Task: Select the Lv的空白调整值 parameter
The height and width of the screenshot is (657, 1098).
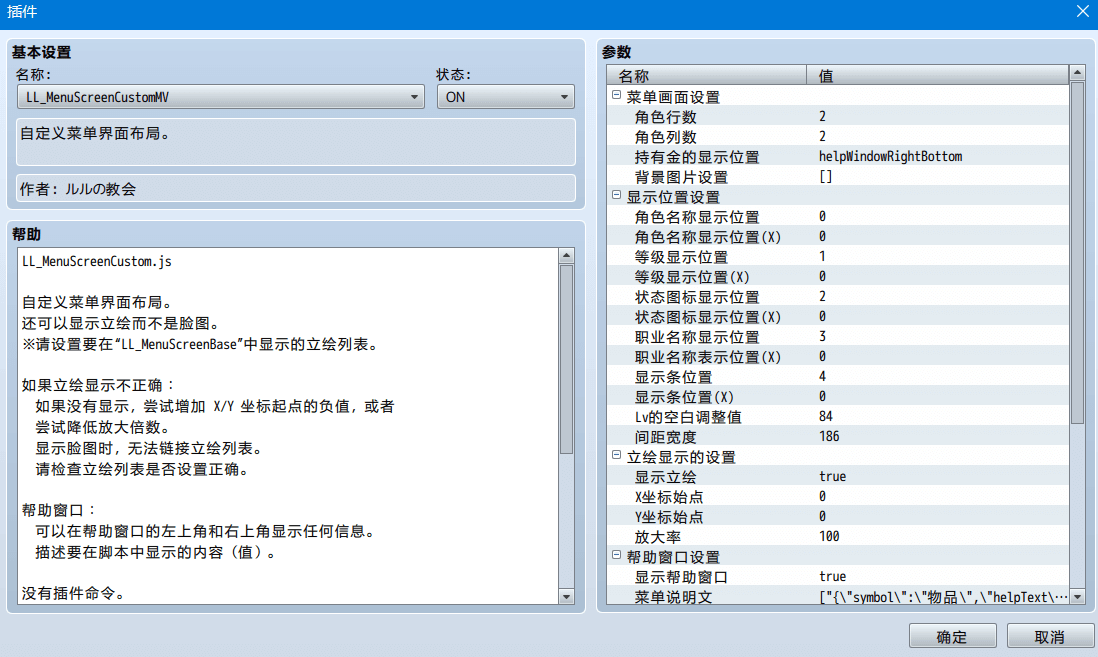Action: click(838, 416)
